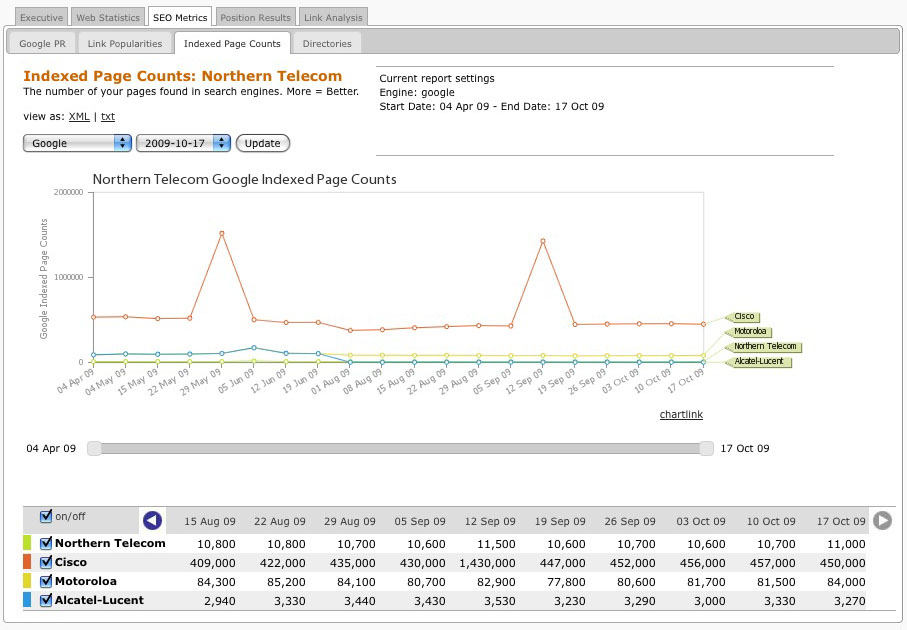Click the Update button
The image size is (907, 630).
coord(263,143)
